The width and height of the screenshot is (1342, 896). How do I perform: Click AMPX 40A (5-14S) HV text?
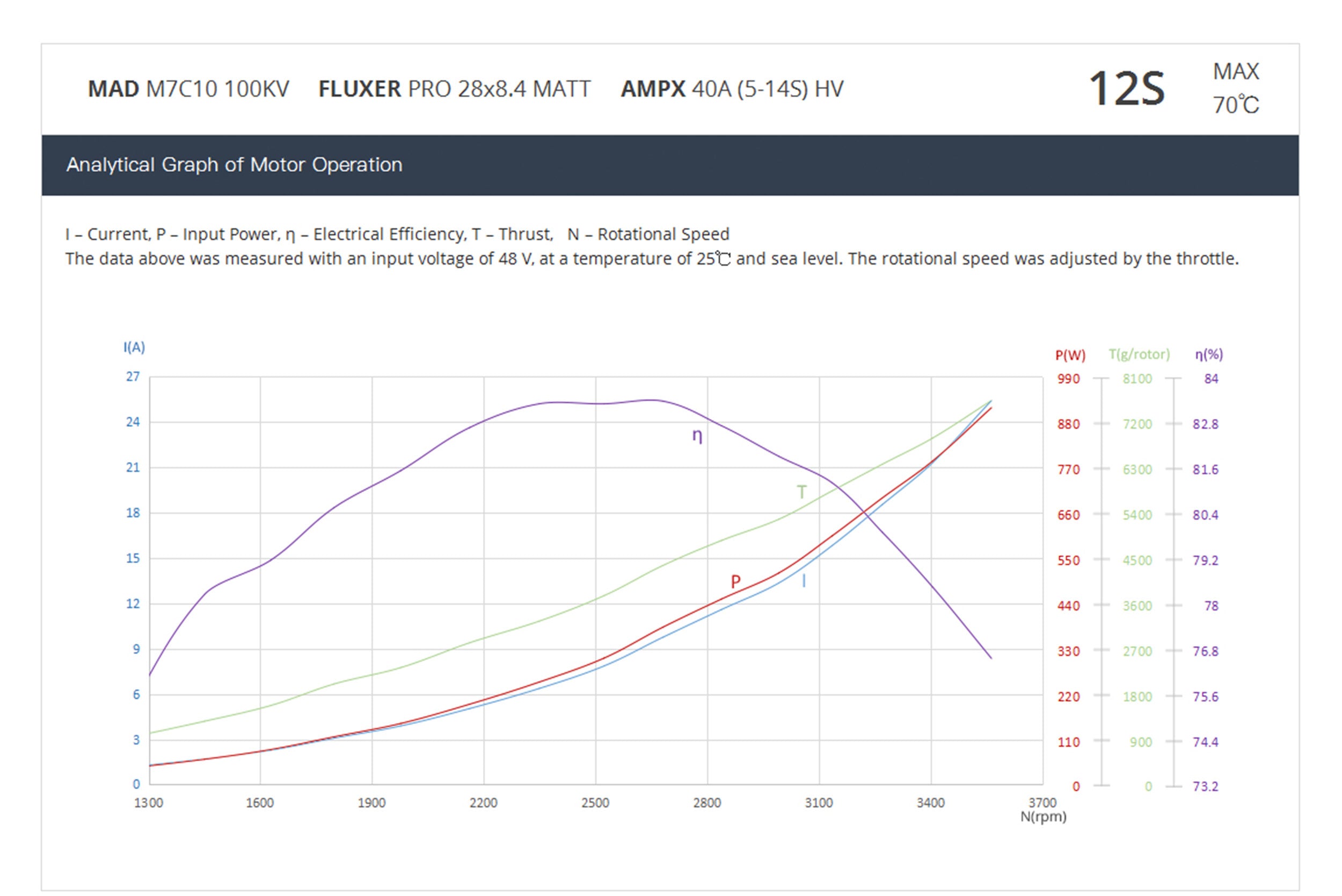click(x=732, y=89)
